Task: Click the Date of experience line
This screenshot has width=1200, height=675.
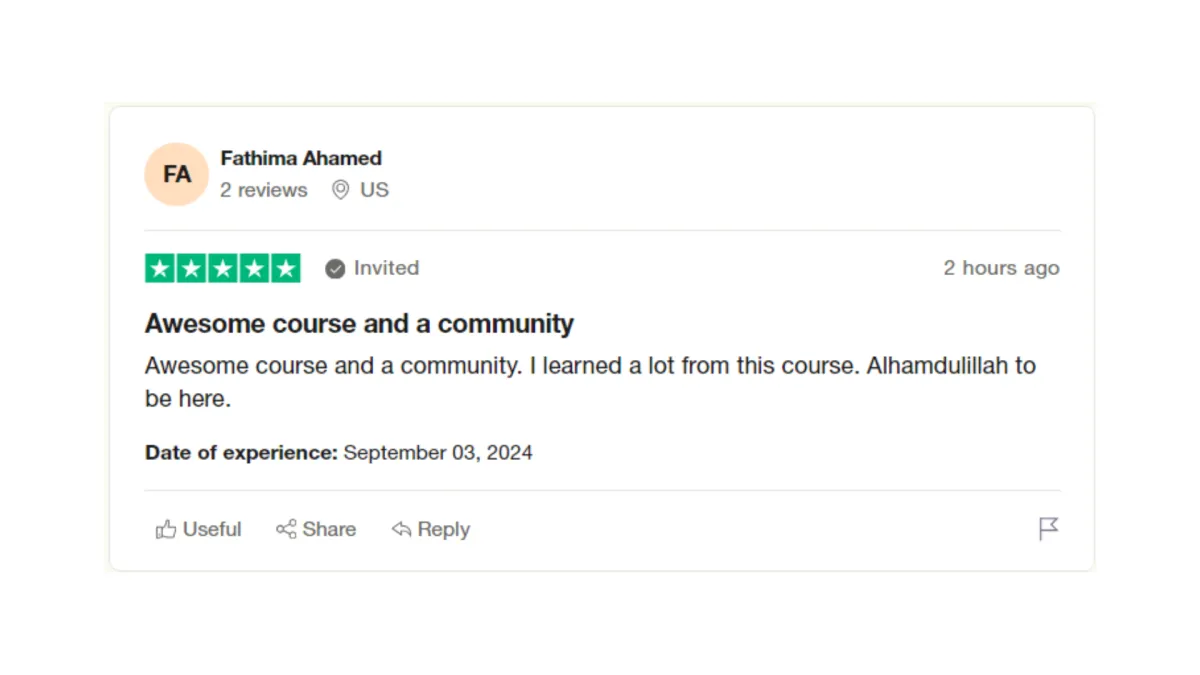Action: tap(339, 453)
